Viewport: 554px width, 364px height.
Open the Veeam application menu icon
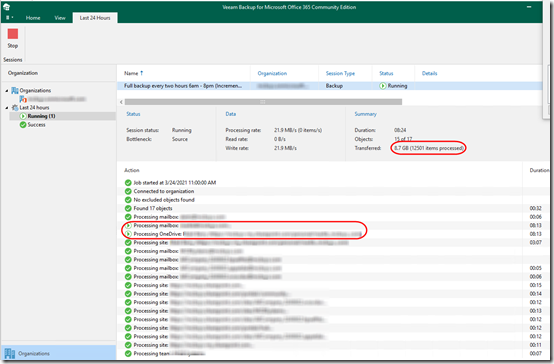click(x=6, y=7)
